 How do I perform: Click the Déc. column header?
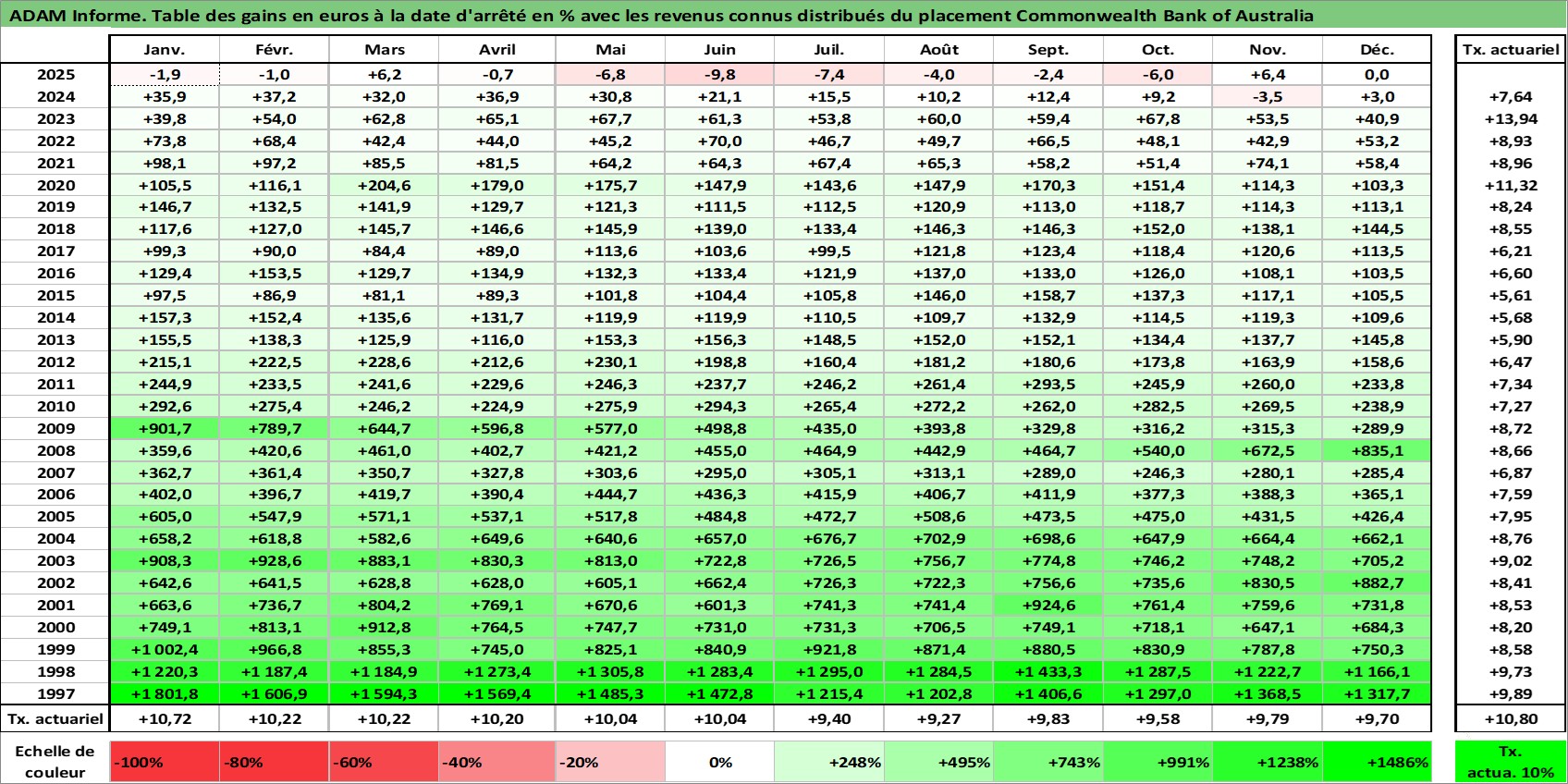click(x=1377, y=50)
